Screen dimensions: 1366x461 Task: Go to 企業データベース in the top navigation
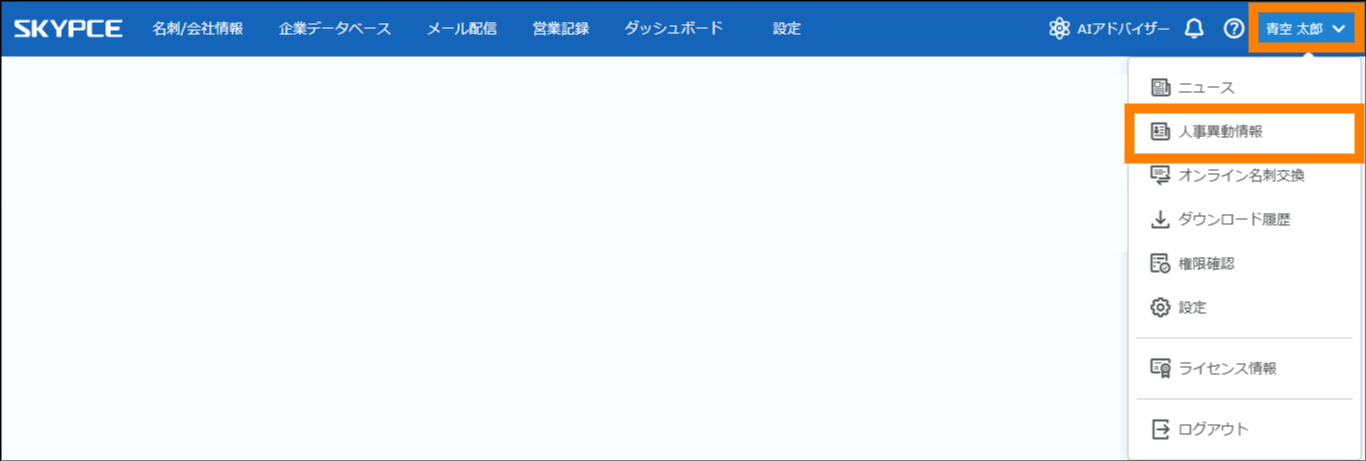coord(335,29)
